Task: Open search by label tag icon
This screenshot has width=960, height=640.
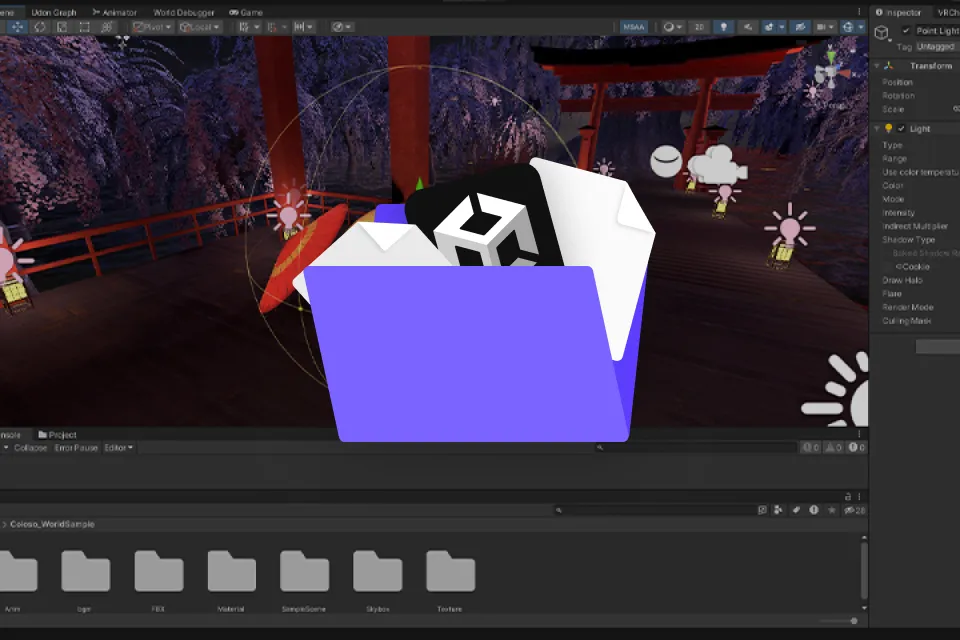Action: click(796, 510)
